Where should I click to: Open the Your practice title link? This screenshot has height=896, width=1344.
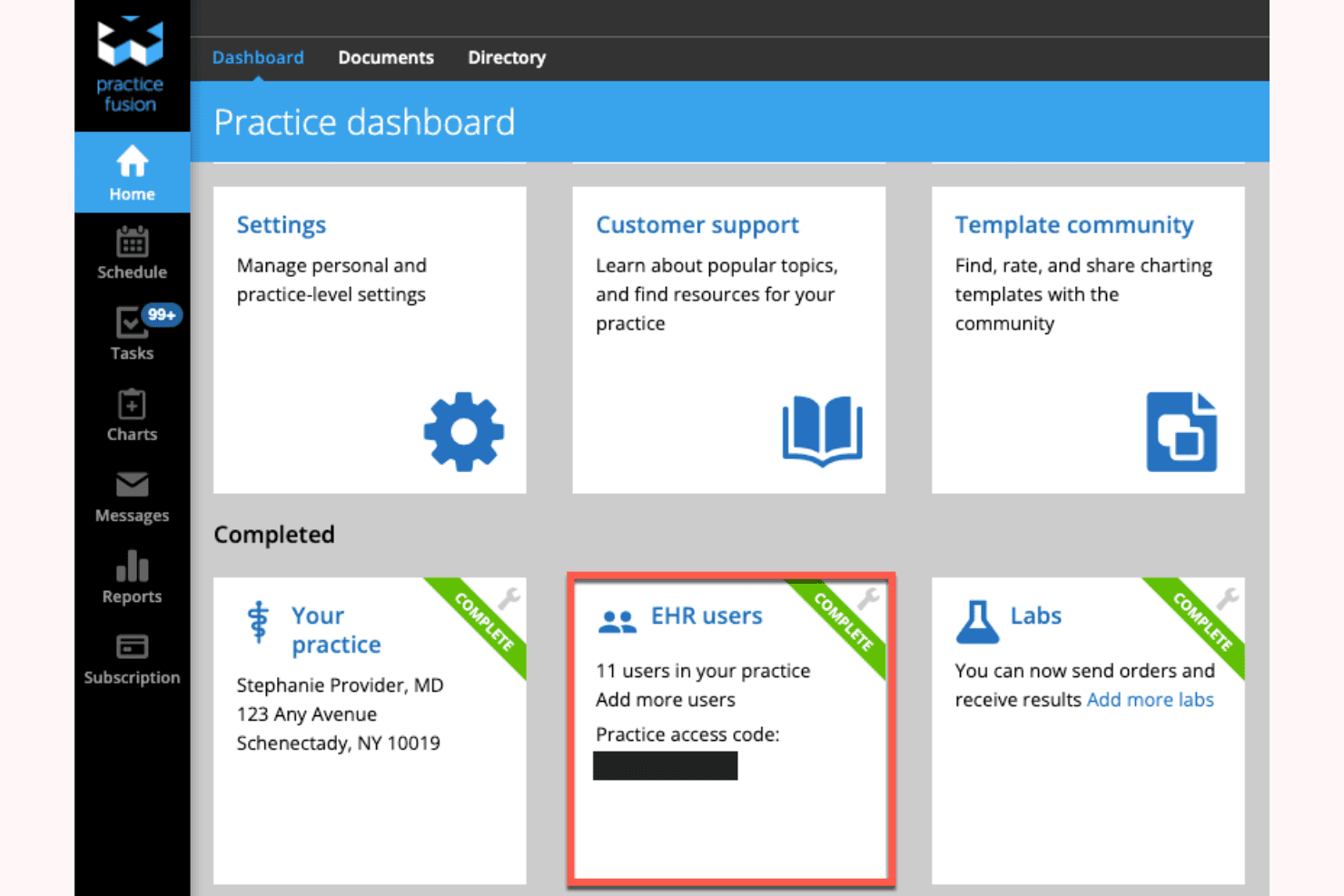336,630
